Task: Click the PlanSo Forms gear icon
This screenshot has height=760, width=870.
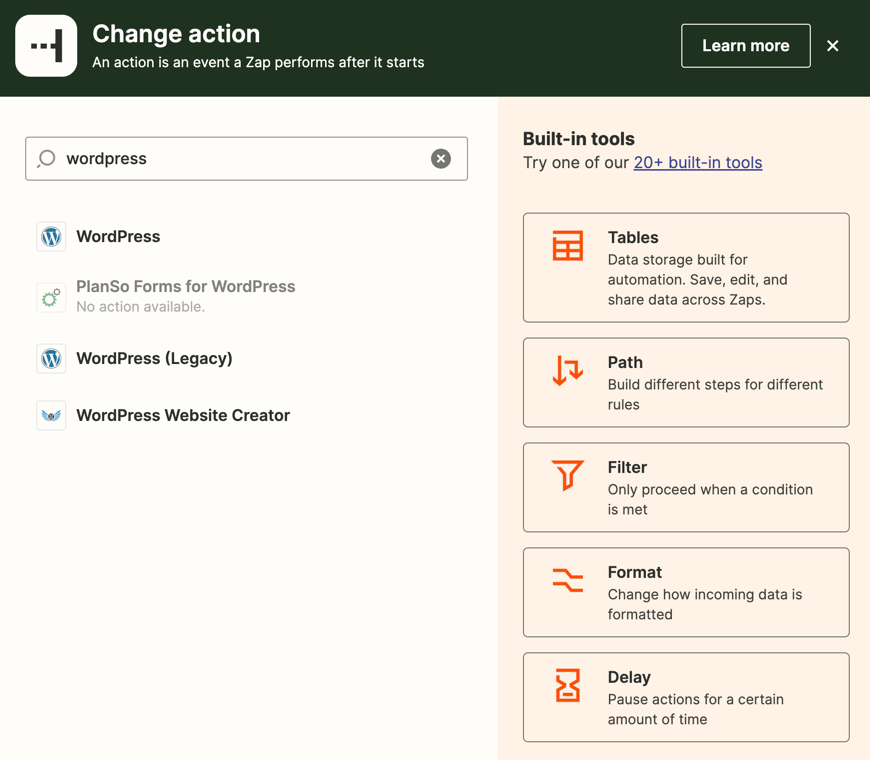Action: click(51, 298)
